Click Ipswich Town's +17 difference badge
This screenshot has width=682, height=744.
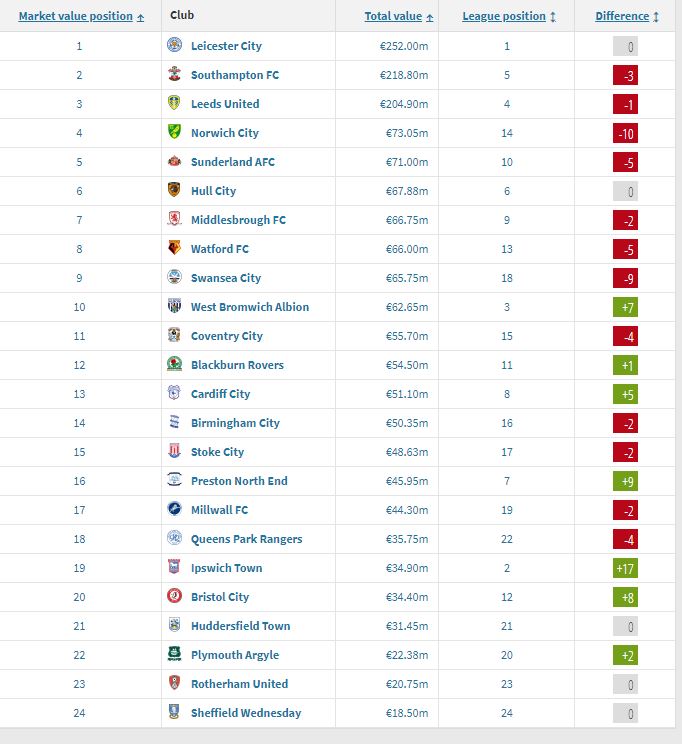627,568
